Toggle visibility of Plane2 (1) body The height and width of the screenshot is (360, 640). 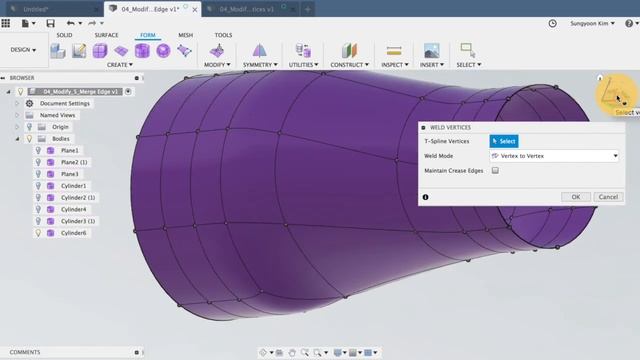coord(38,162)
